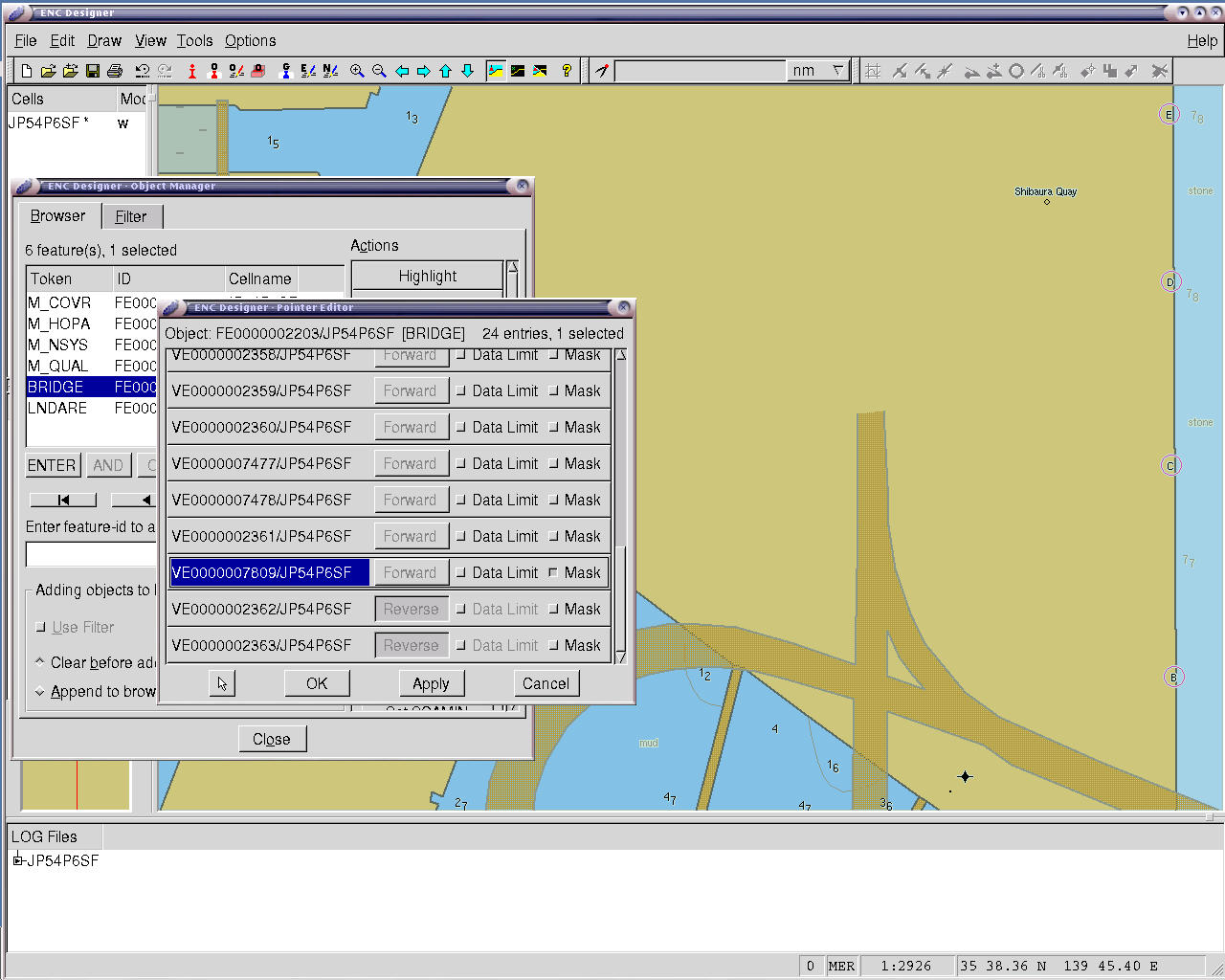Select the red information query icon

click(192, 71)
